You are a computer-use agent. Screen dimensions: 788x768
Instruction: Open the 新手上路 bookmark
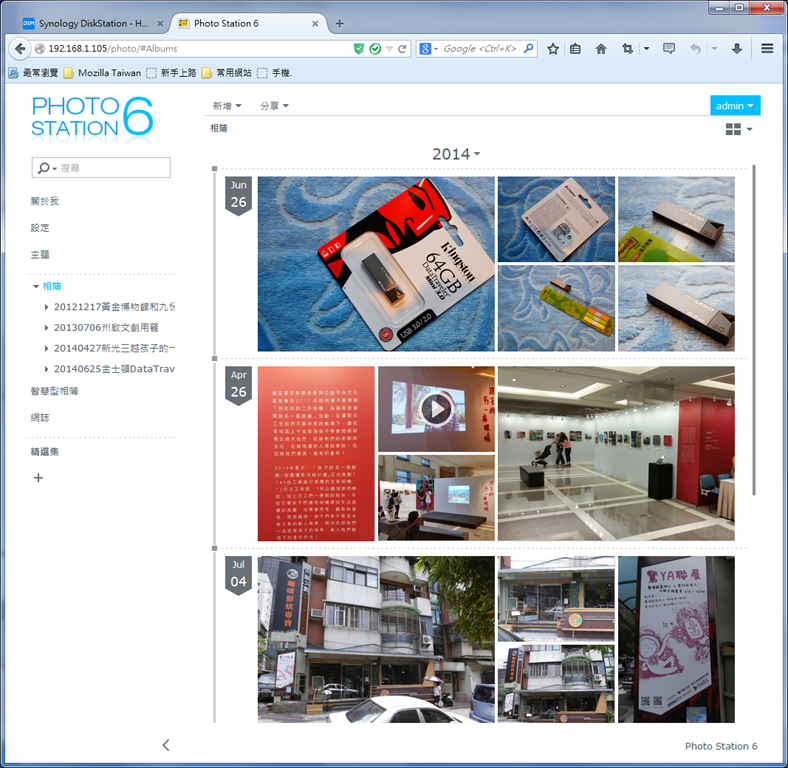pos(171,73)
